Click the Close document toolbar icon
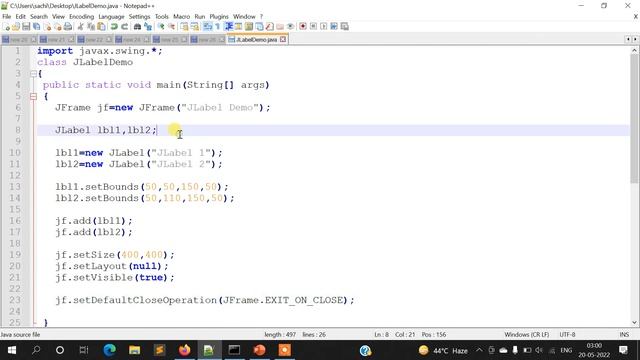This screenshot has height=360, width=640. point(47,27)
